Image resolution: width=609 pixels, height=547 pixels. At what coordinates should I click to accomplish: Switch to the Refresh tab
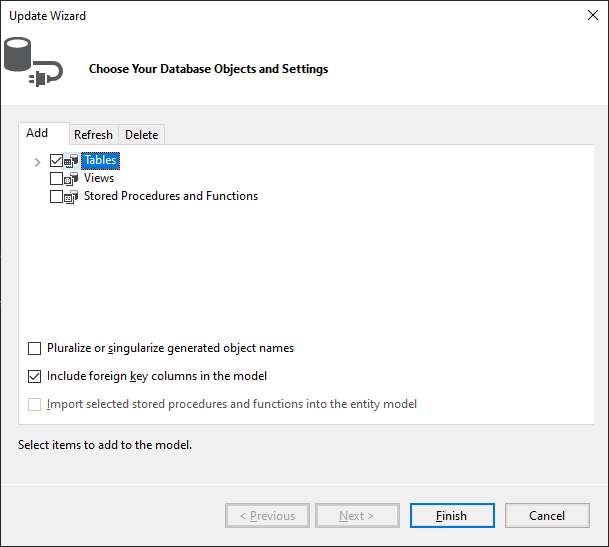[94, 135]
